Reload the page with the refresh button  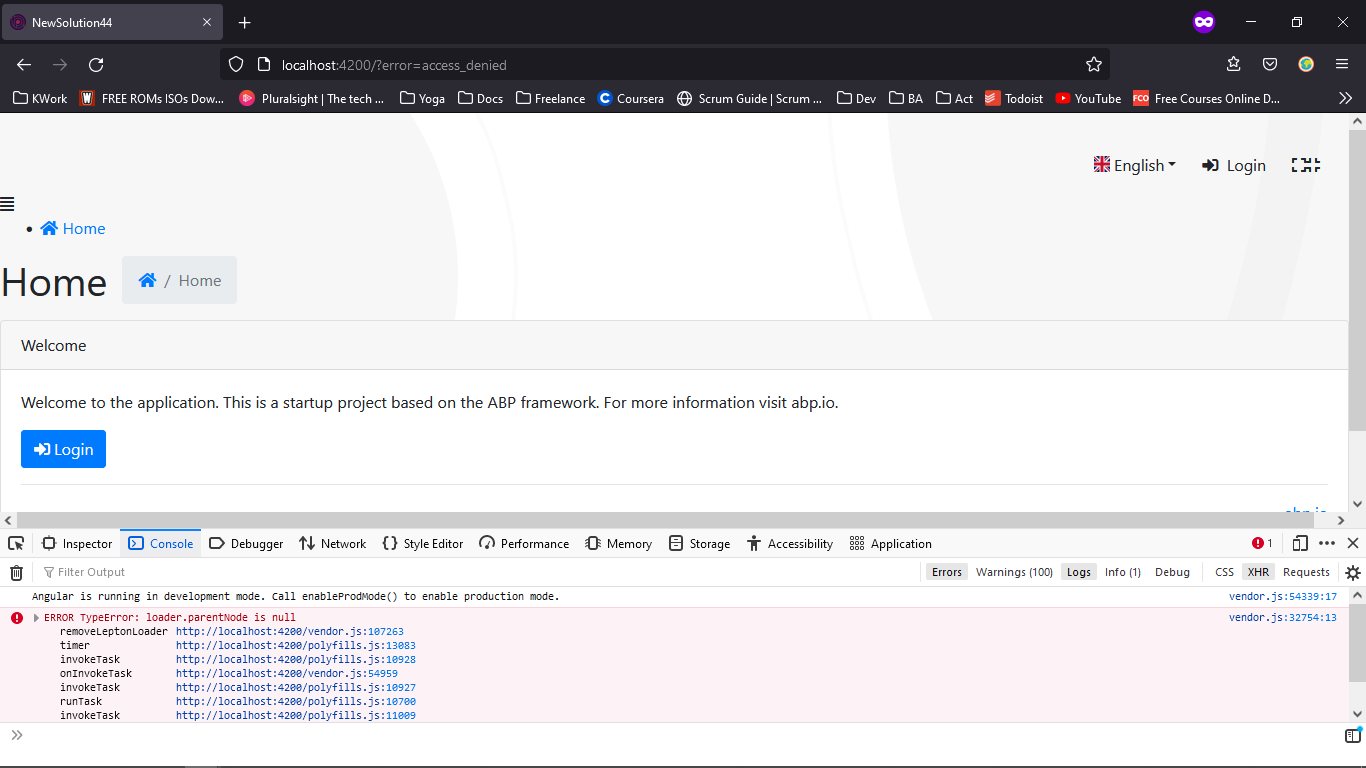click(96, 65)
